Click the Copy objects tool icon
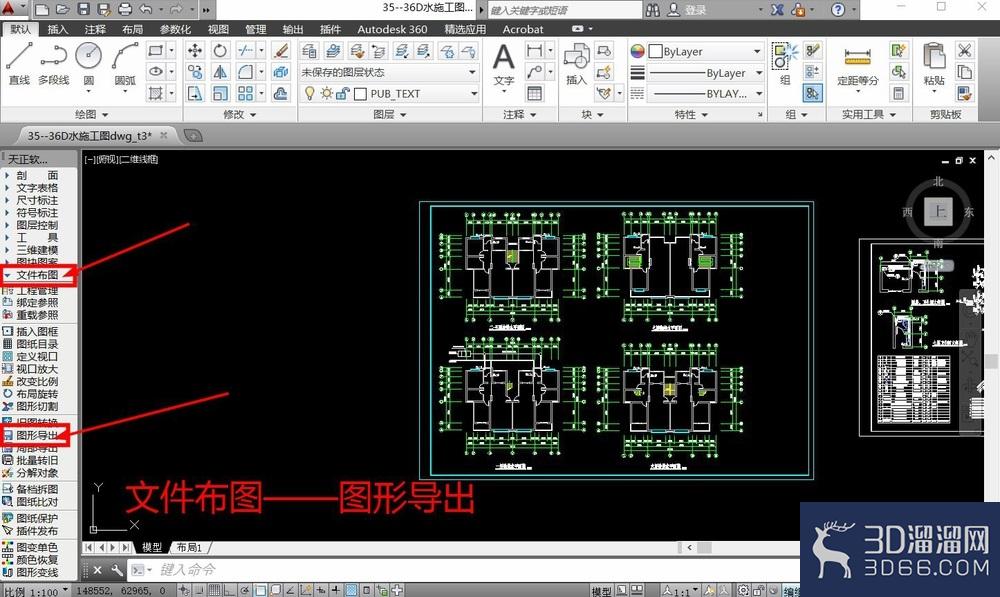Image resolution: width=1000 pixels, height=597 pixels. 195,72
